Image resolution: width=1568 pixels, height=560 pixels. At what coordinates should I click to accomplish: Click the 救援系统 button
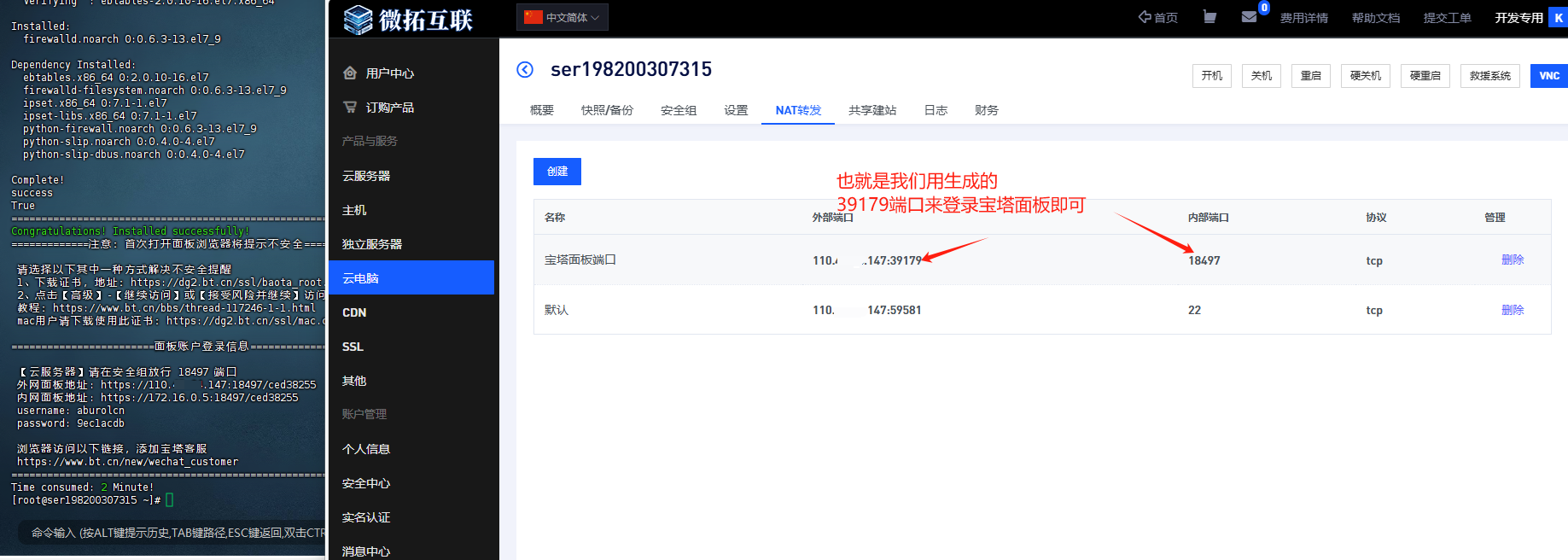click(x=1489, y=76)
